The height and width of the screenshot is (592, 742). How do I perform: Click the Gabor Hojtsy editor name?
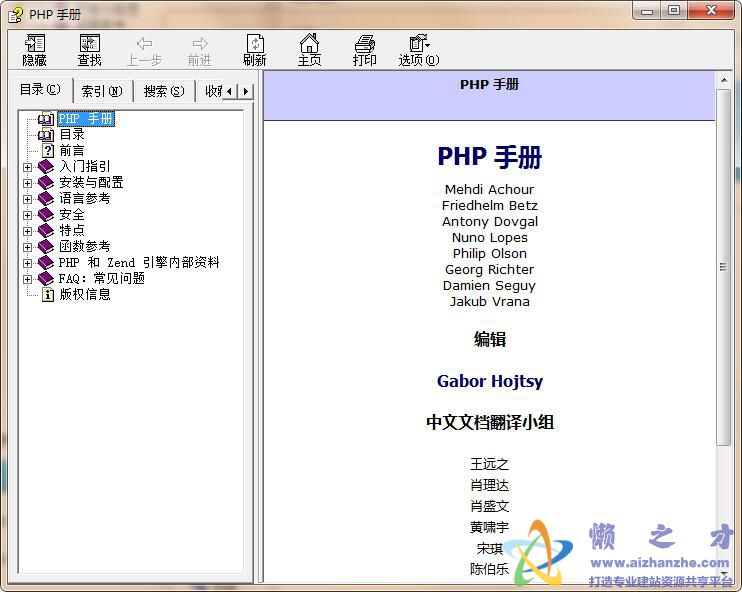click(490, 381)
